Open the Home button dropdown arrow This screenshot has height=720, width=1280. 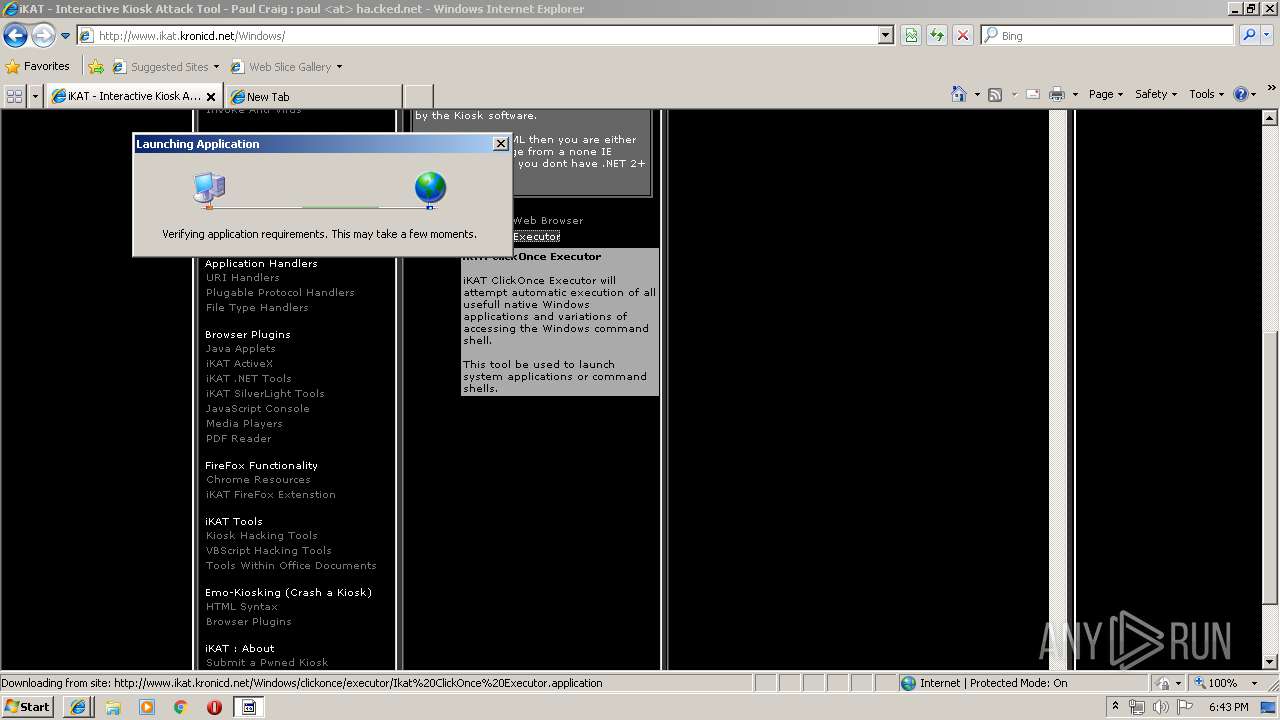coord(977,94)
